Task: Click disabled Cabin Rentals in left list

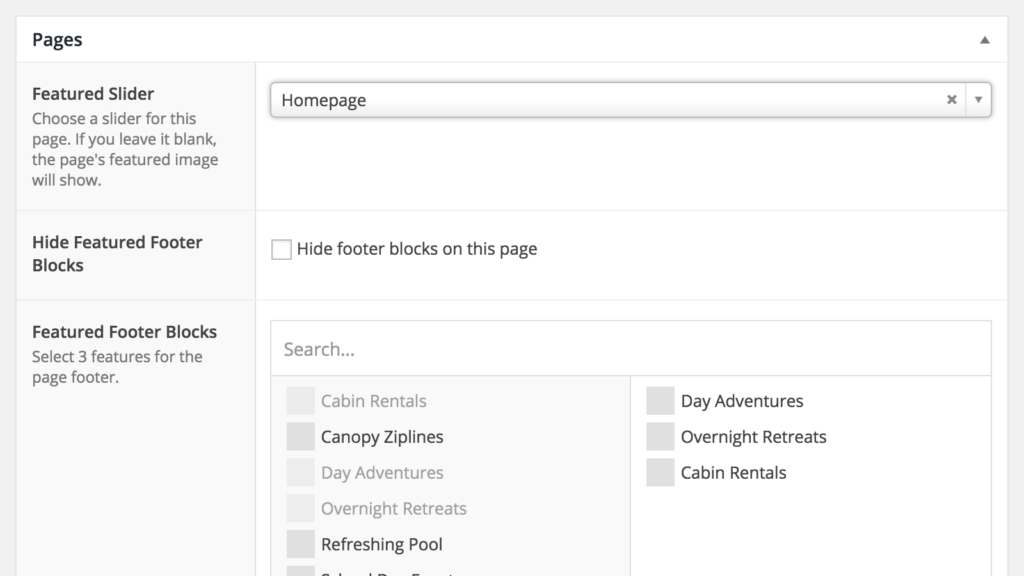Action: [373, 401]
